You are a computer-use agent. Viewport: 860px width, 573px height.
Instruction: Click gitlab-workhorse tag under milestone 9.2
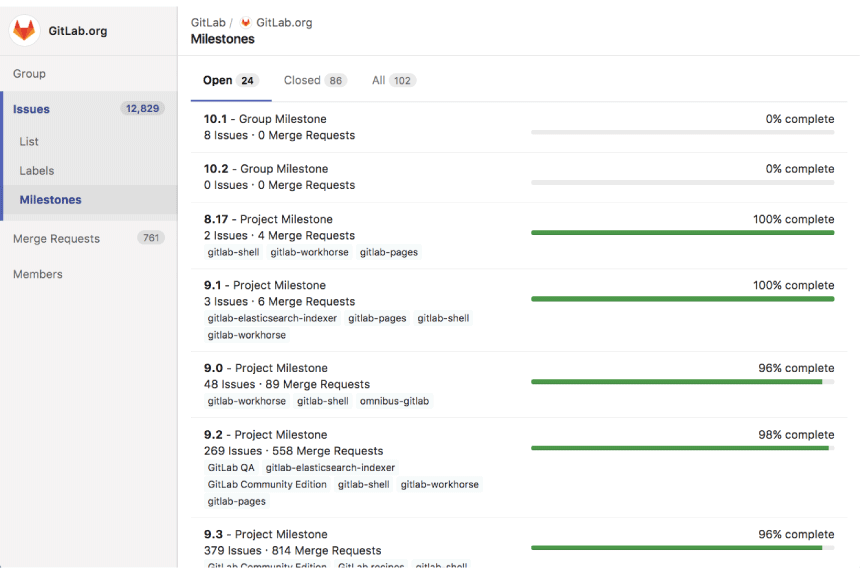coord(440,485)
